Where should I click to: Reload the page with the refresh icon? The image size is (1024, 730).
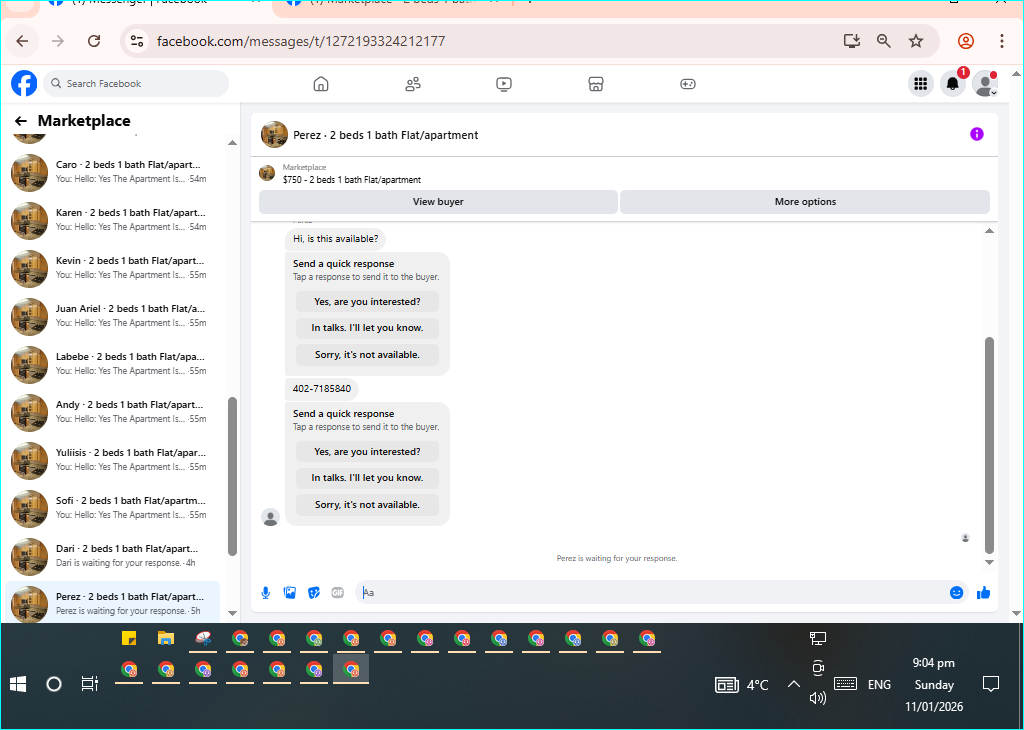[94, 41]
